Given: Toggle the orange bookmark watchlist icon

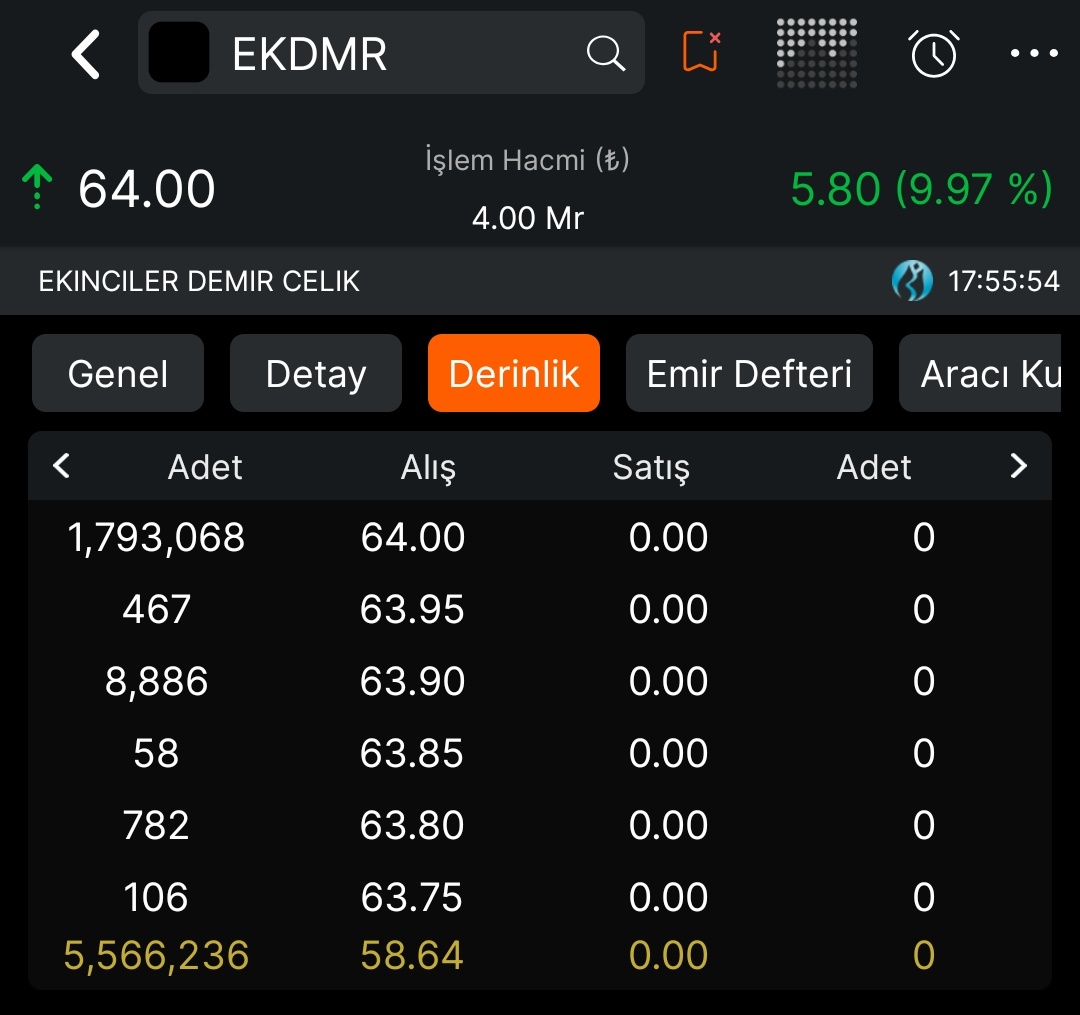Looking at the screenshot, I should pos(702,51).
